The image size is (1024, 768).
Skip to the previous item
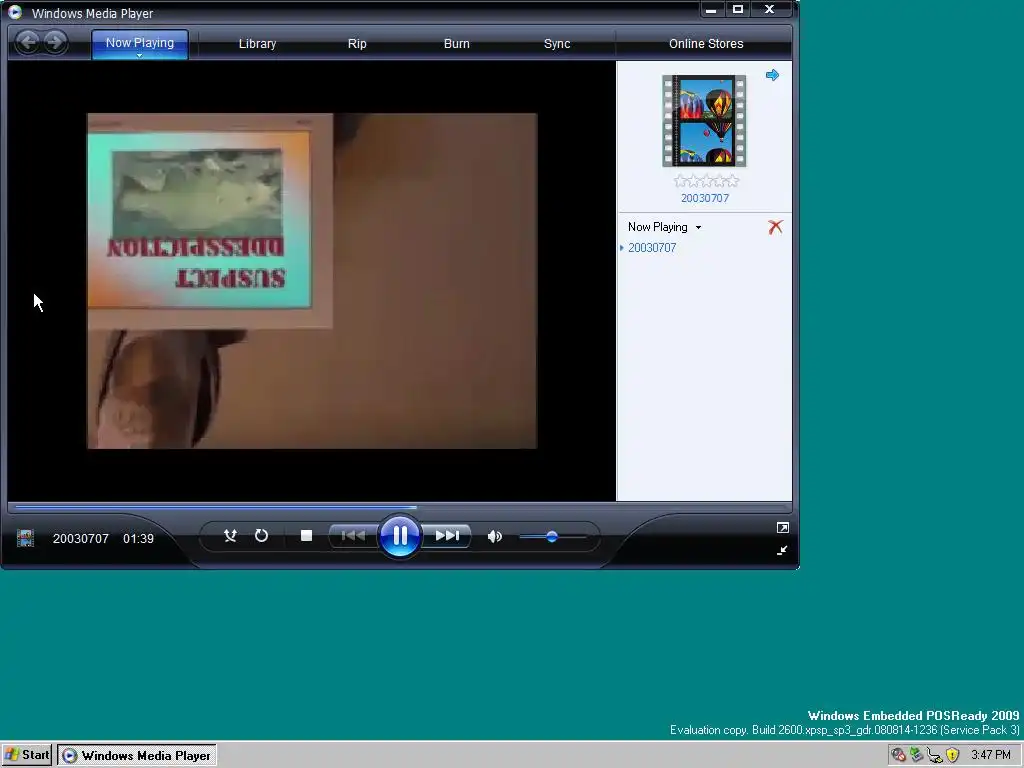click(353, 536)
